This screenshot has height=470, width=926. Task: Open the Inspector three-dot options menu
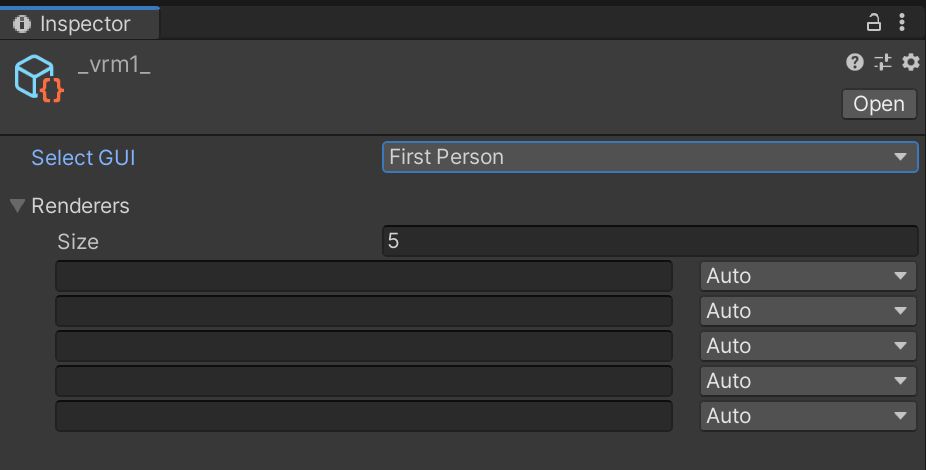tap(902, 22)
